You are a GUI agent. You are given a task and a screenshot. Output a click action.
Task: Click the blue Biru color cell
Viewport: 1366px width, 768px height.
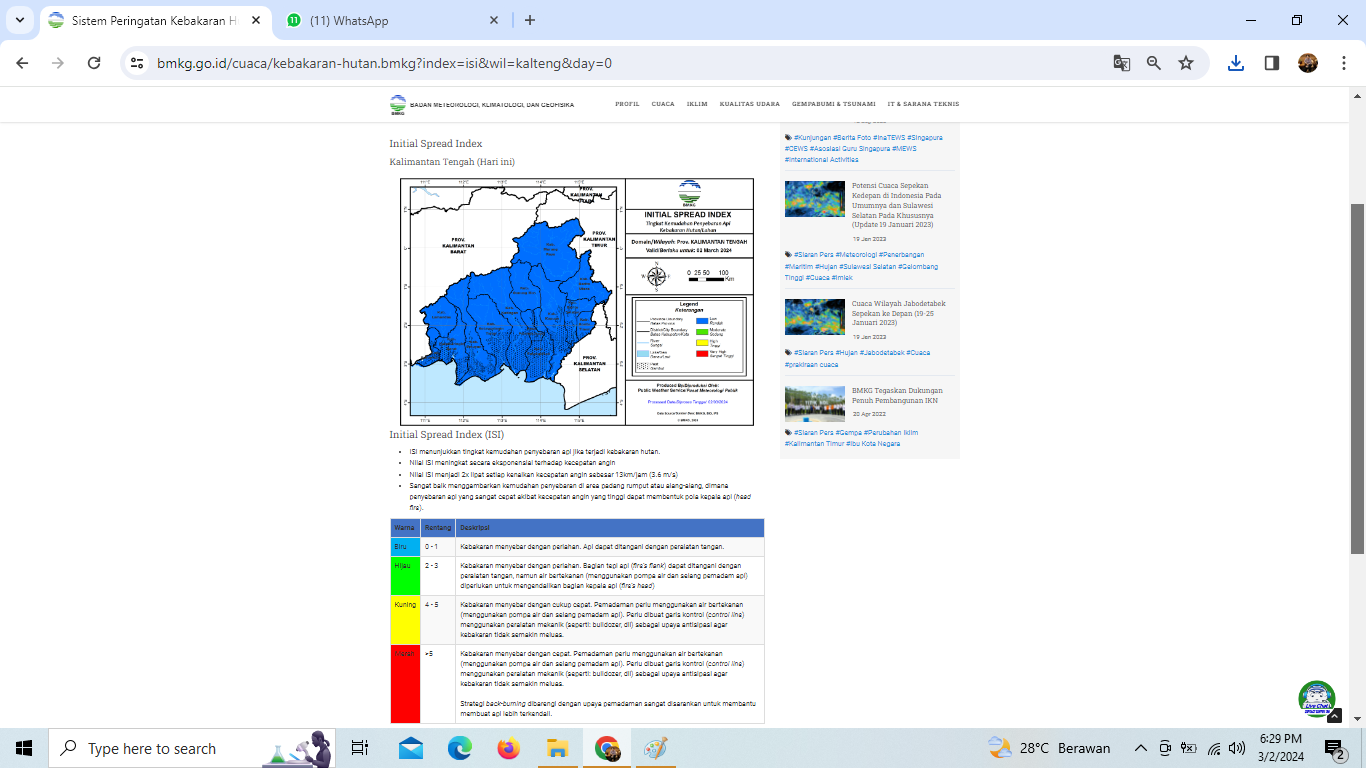click(x=405, y=547)
